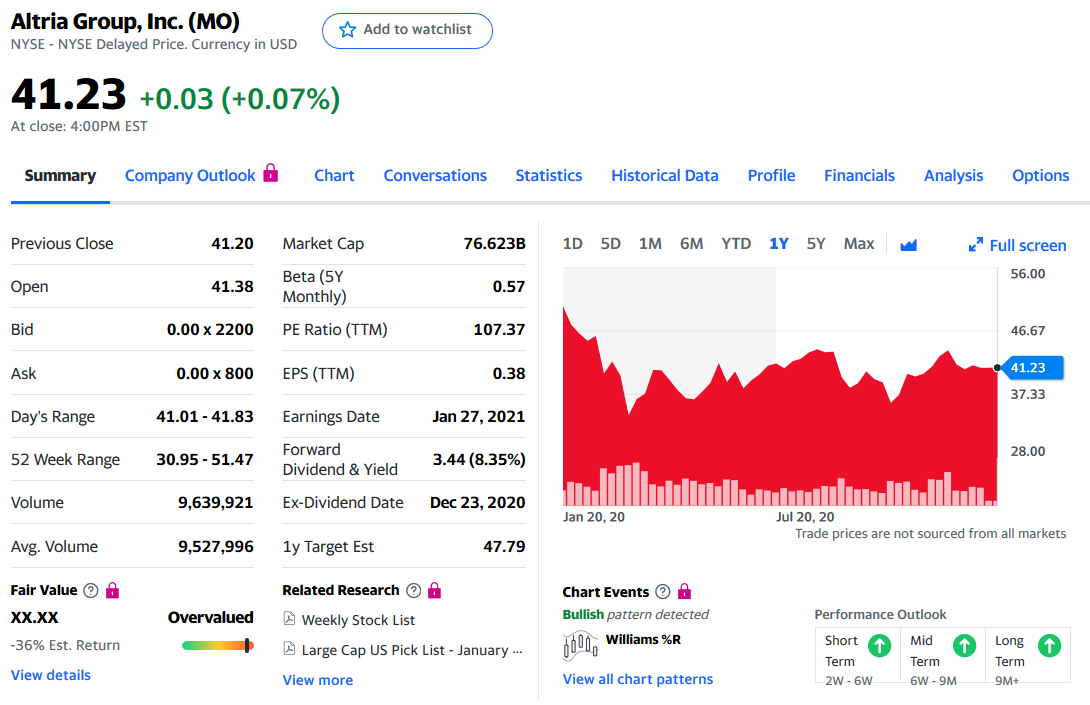
Task: Open the Profile tab
Action: 771,175
